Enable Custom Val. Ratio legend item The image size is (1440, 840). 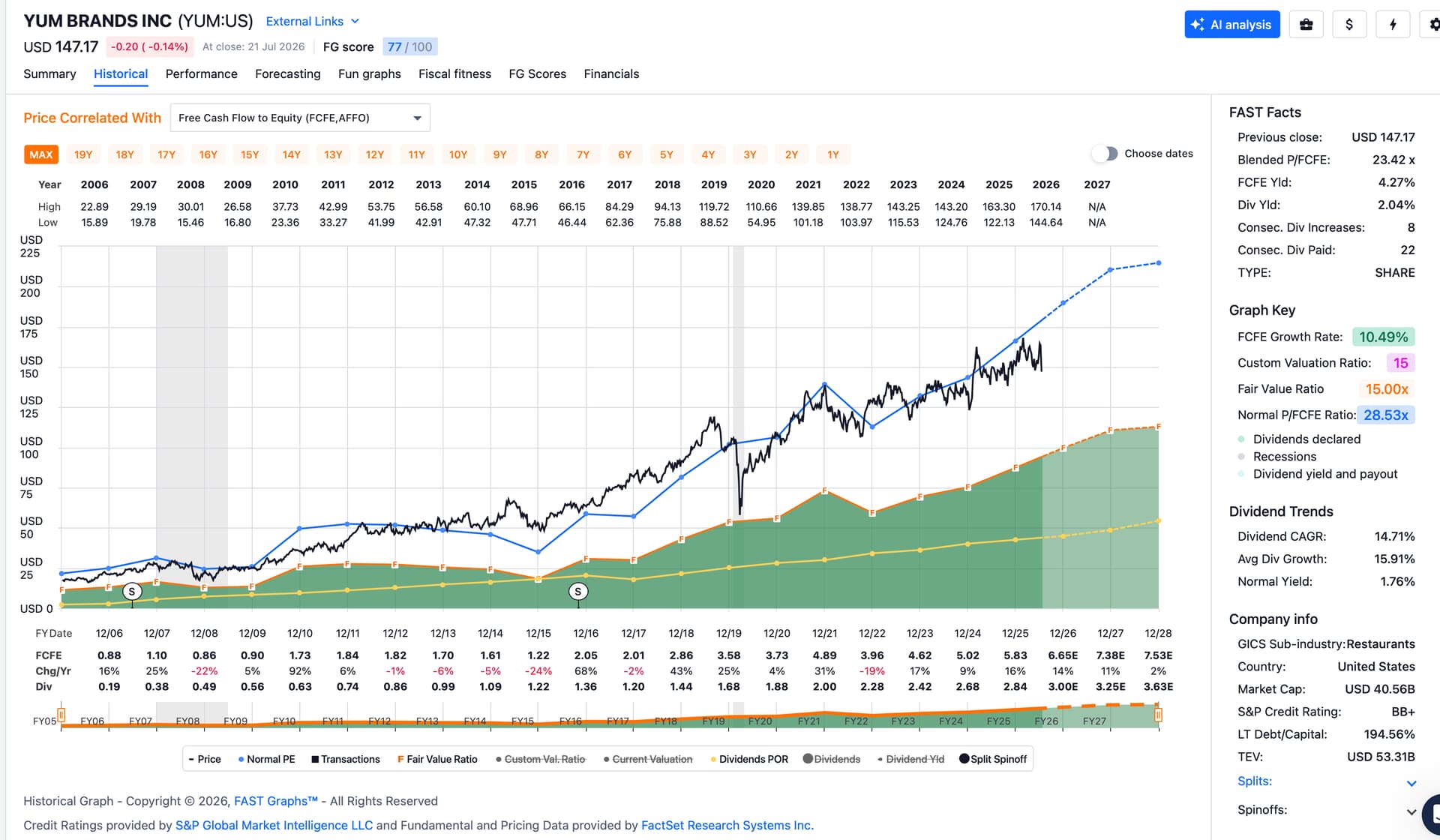(540, 759)
